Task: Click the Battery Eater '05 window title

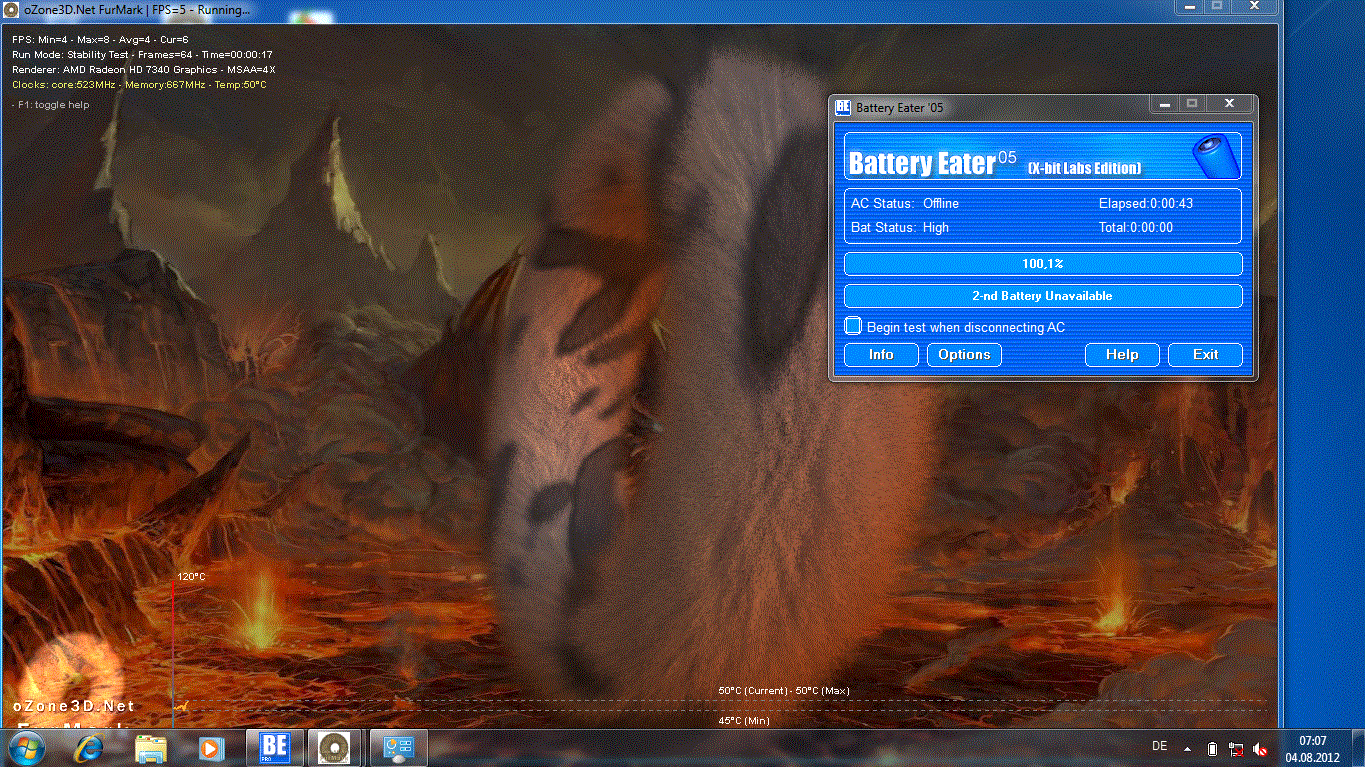Action: pyautogui.click(x=899, y=107)
